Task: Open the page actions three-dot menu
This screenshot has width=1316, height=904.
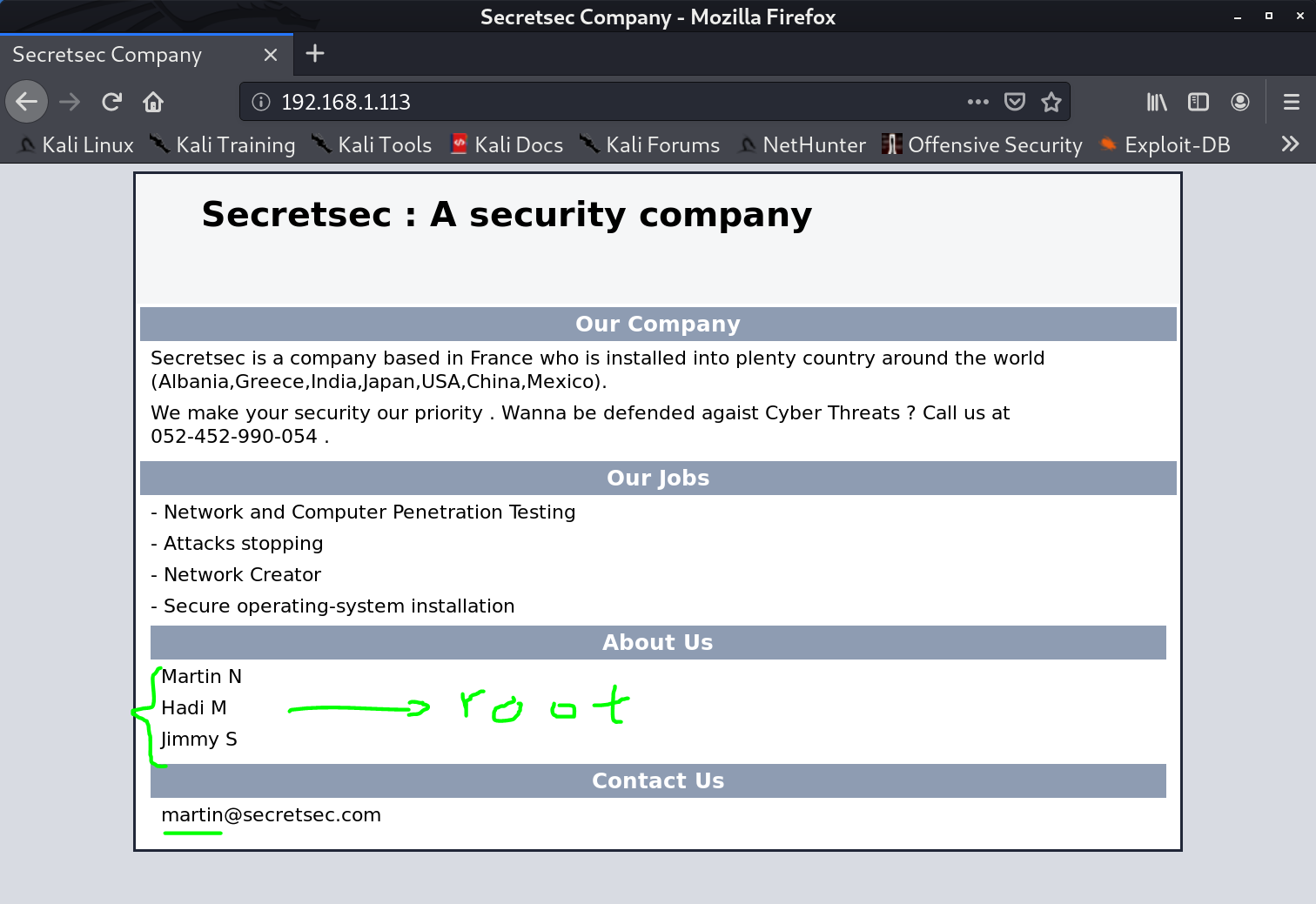Action: [x=977, y=102]
